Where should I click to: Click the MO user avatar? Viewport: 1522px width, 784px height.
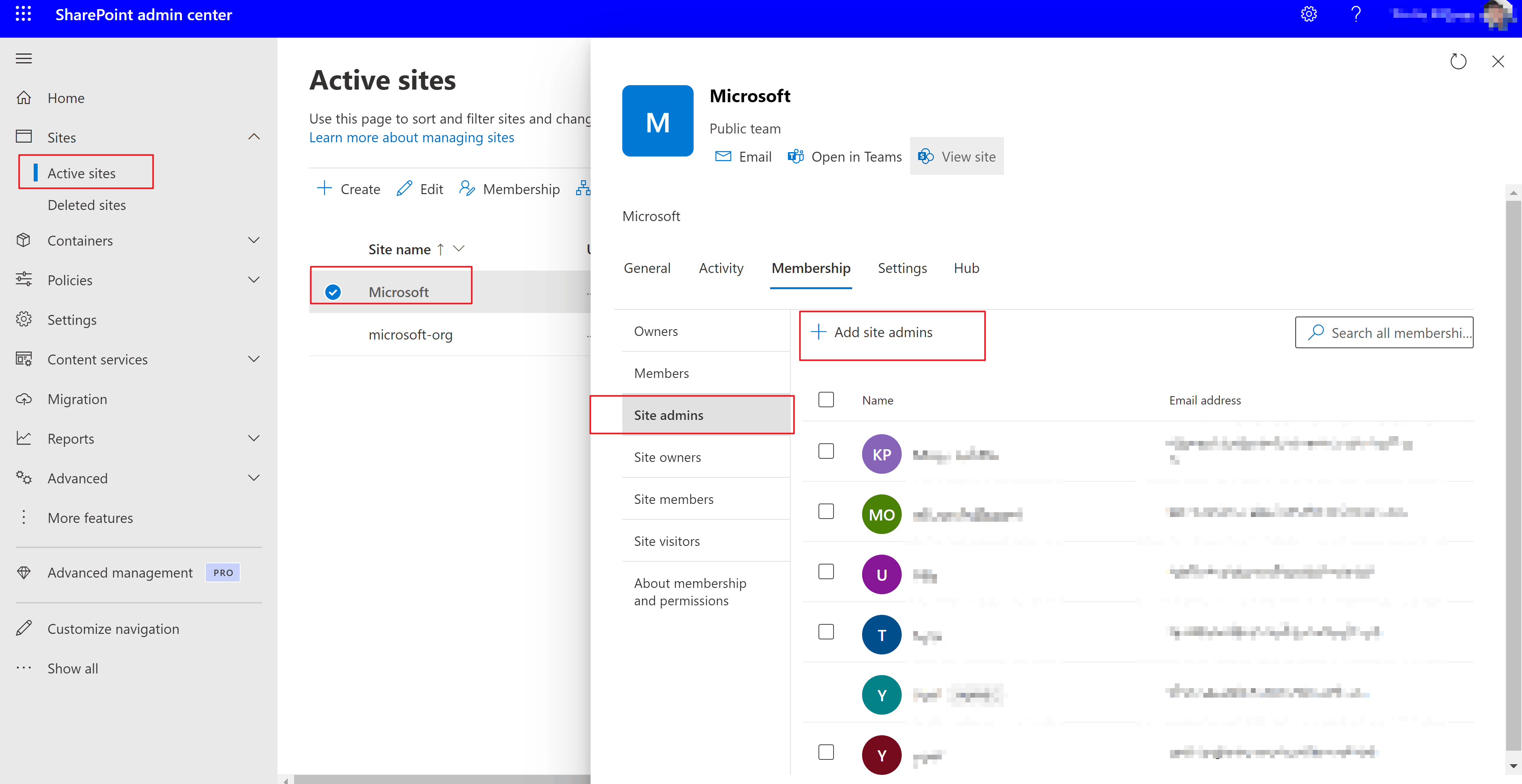(881, 514)
